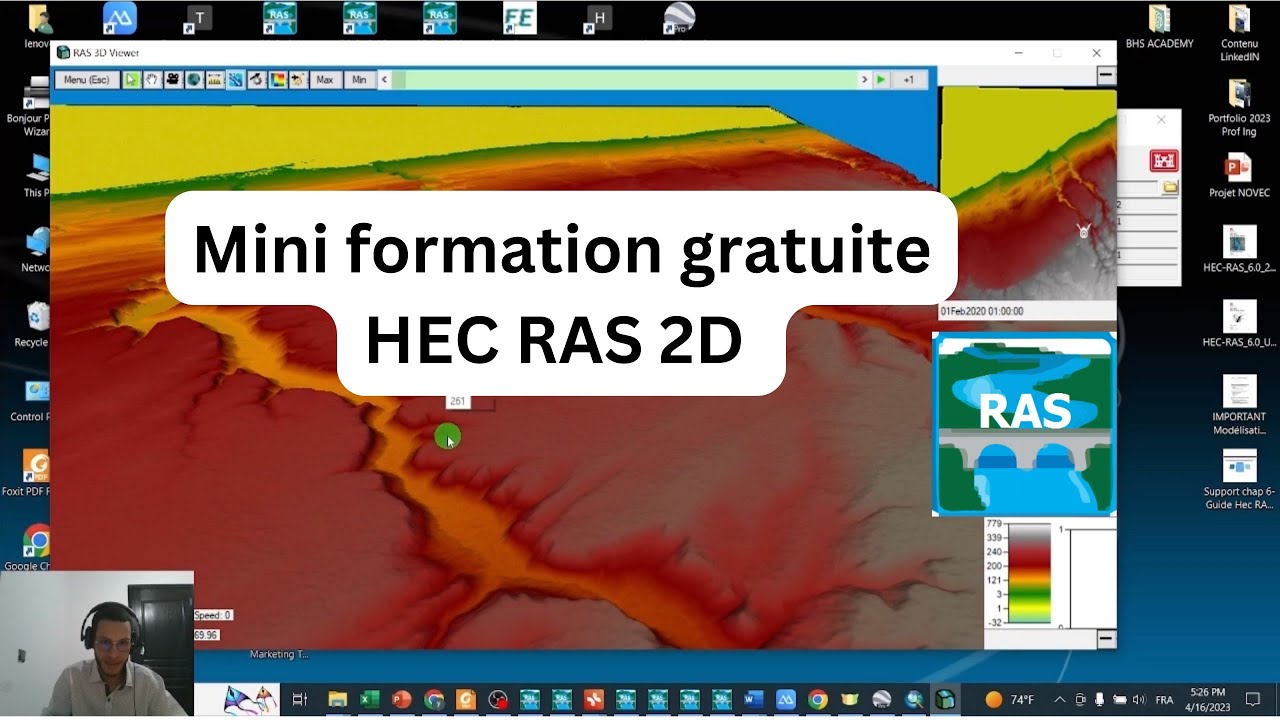
Task: Open the Menu (Esc) button in RAS 3D Viewer
Action: pyautogui.click(x=87, y=79)
